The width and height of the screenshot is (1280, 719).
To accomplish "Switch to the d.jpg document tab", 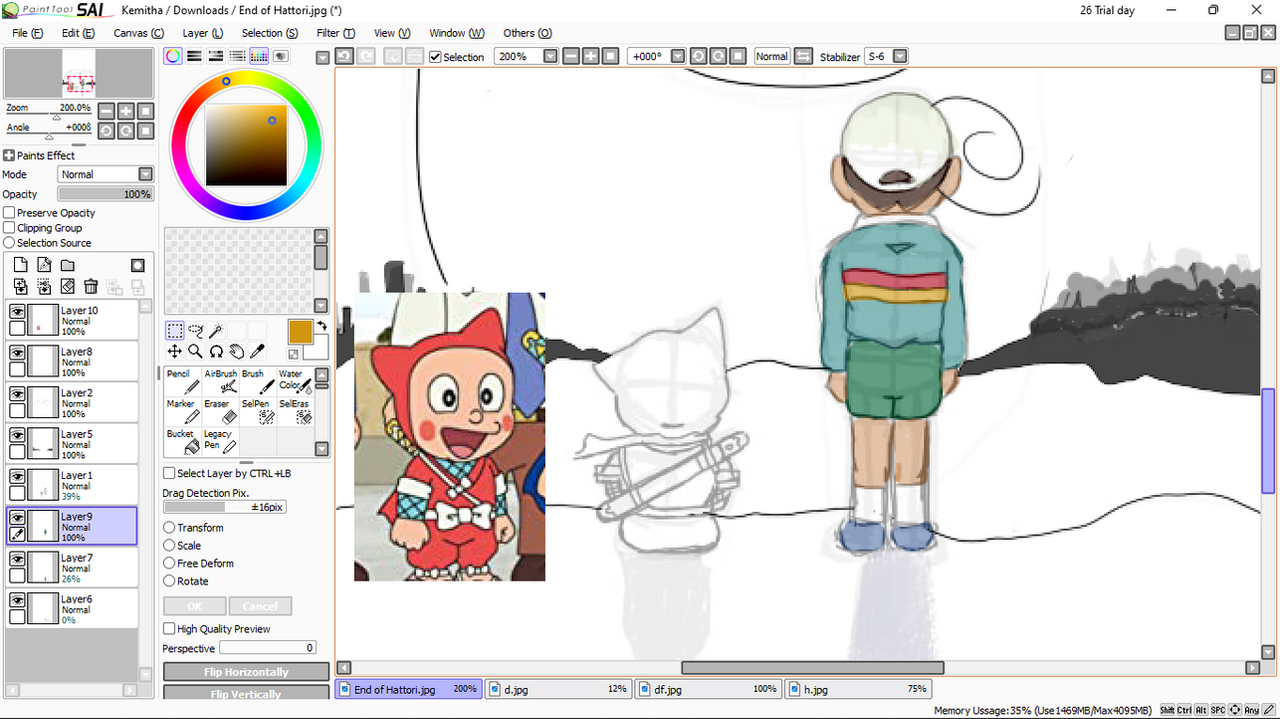I will tap(558, 689).
